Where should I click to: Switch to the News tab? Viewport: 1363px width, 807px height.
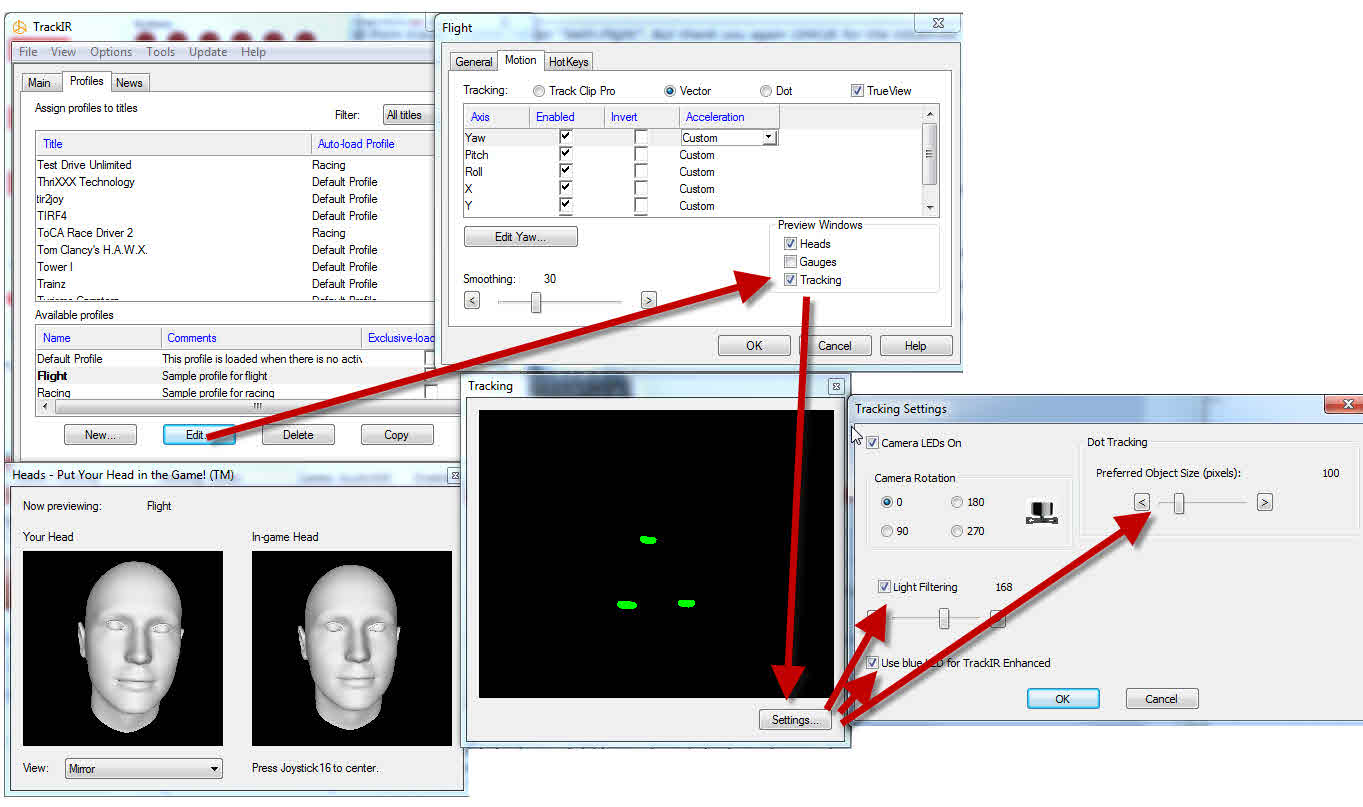point(129,83)
